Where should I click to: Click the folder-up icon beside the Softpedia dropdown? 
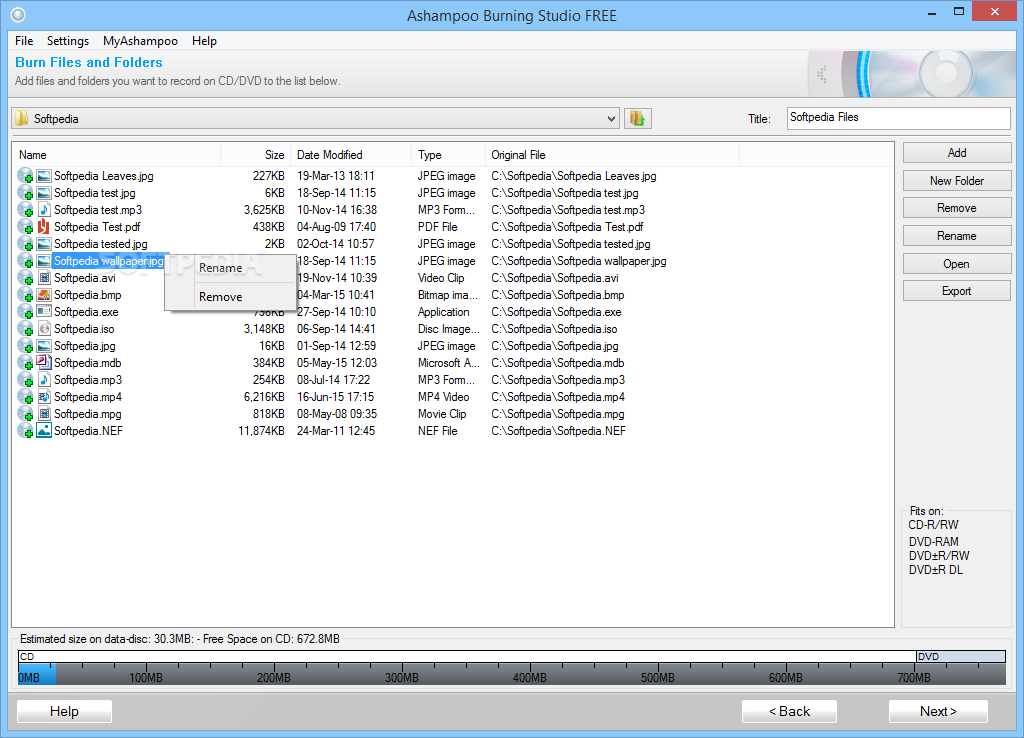pyautogui.click(x=637, y=118)
